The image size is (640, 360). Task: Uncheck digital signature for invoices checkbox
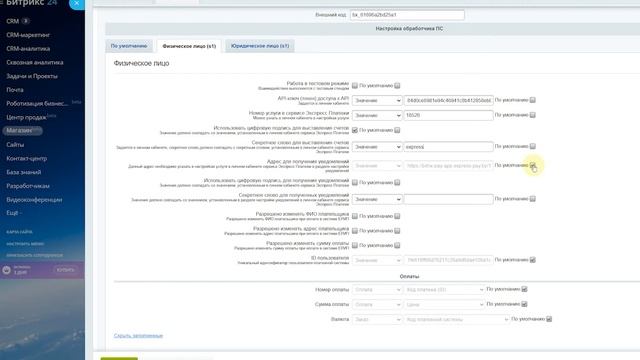coord(355,130)
